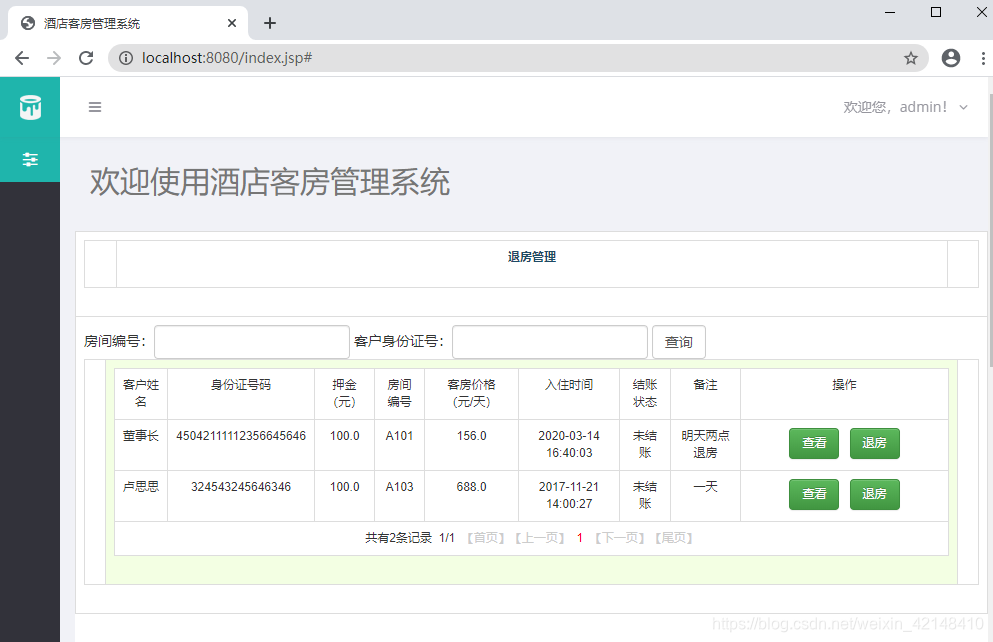Click the 入住时间 column header
This screenshot has width=993, height=642.
[569, 385]
